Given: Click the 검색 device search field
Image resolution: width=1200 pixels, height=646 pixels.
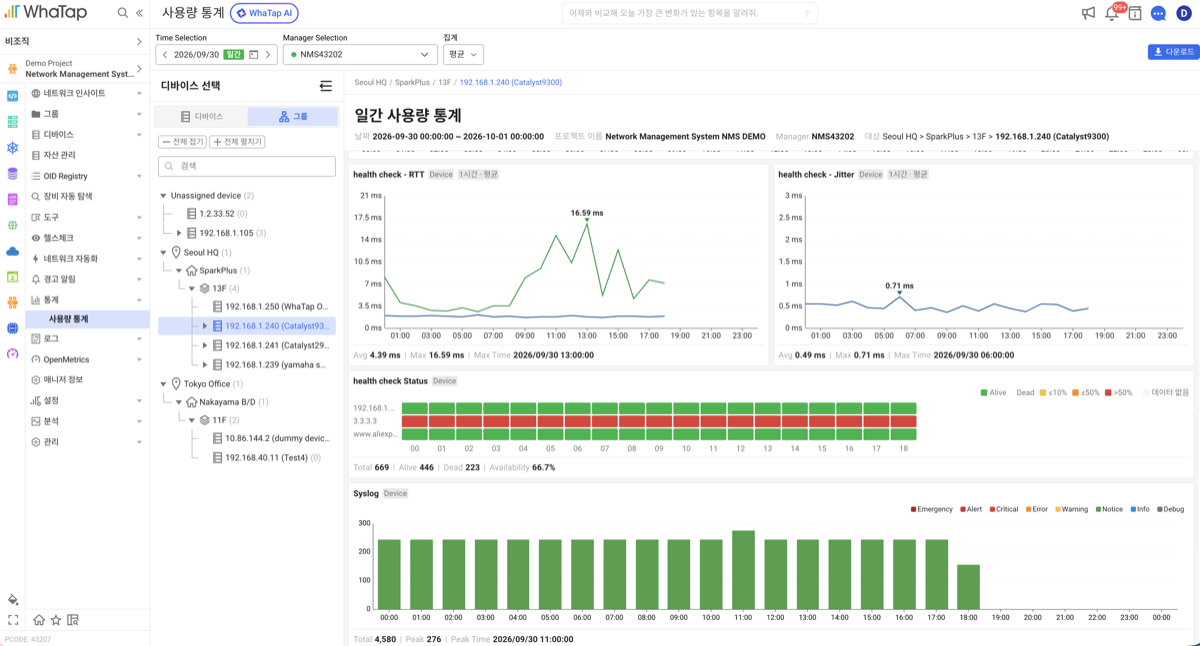Looking at the screenshot, I should pyautogui.click(x=246, y=166).
